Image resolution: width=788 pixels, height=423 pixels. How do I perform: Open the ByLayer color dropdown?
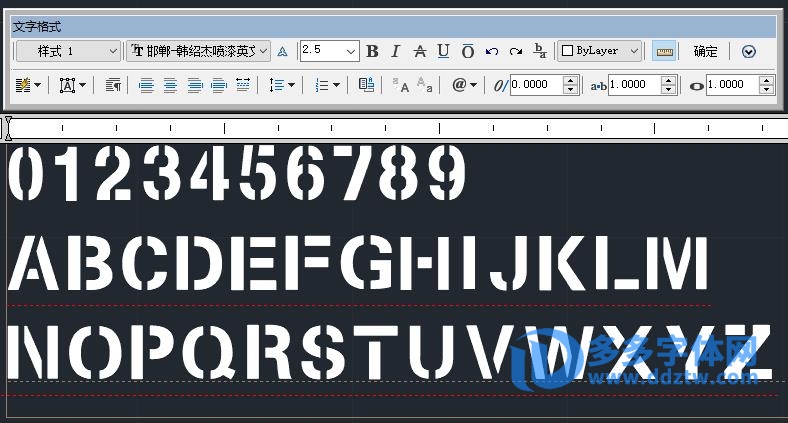[x=599, y=51]
